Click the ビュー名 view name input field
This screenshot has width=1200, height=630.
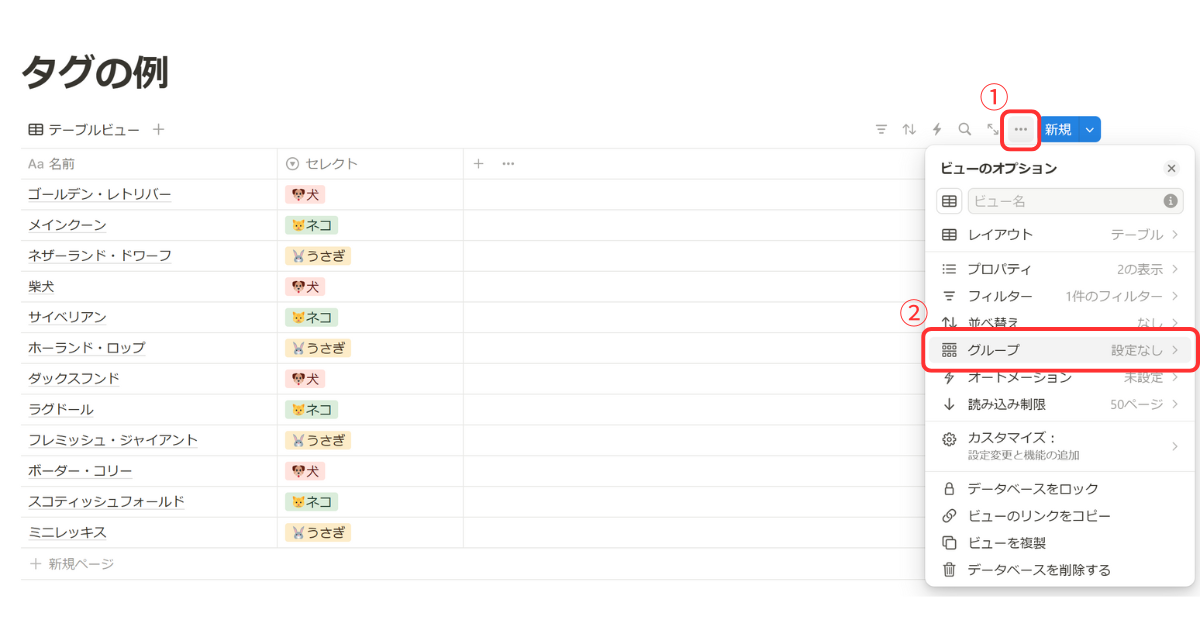coord(1063,201)
